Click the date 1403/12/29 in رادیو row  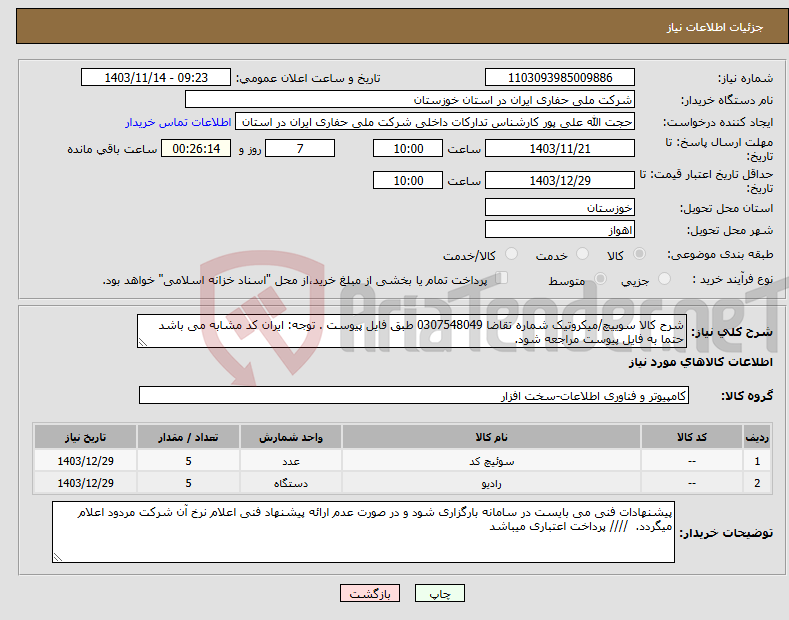pyautogui.click(x=85, y=483)
